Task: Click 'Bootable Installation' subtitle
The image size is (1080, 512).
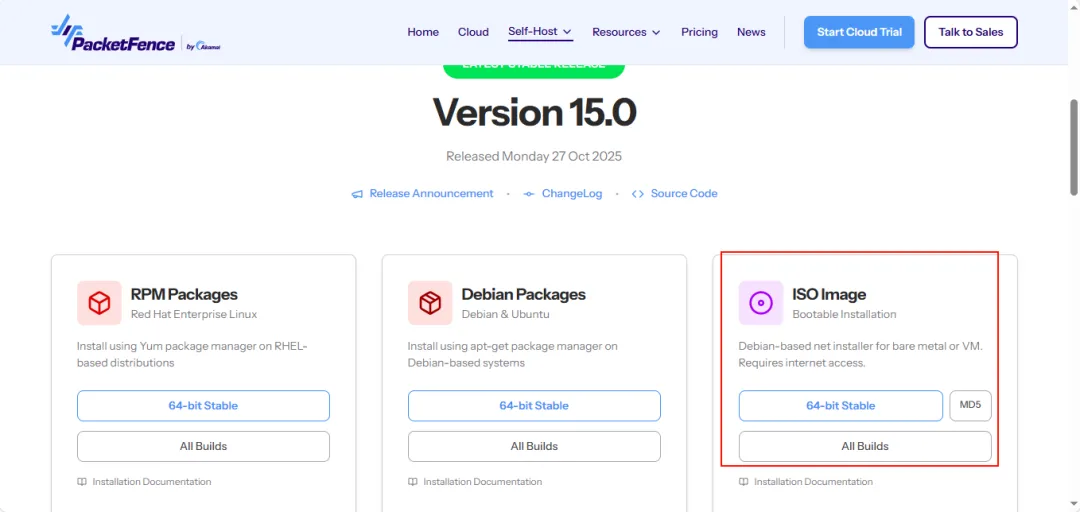Action: pos(844,314)
